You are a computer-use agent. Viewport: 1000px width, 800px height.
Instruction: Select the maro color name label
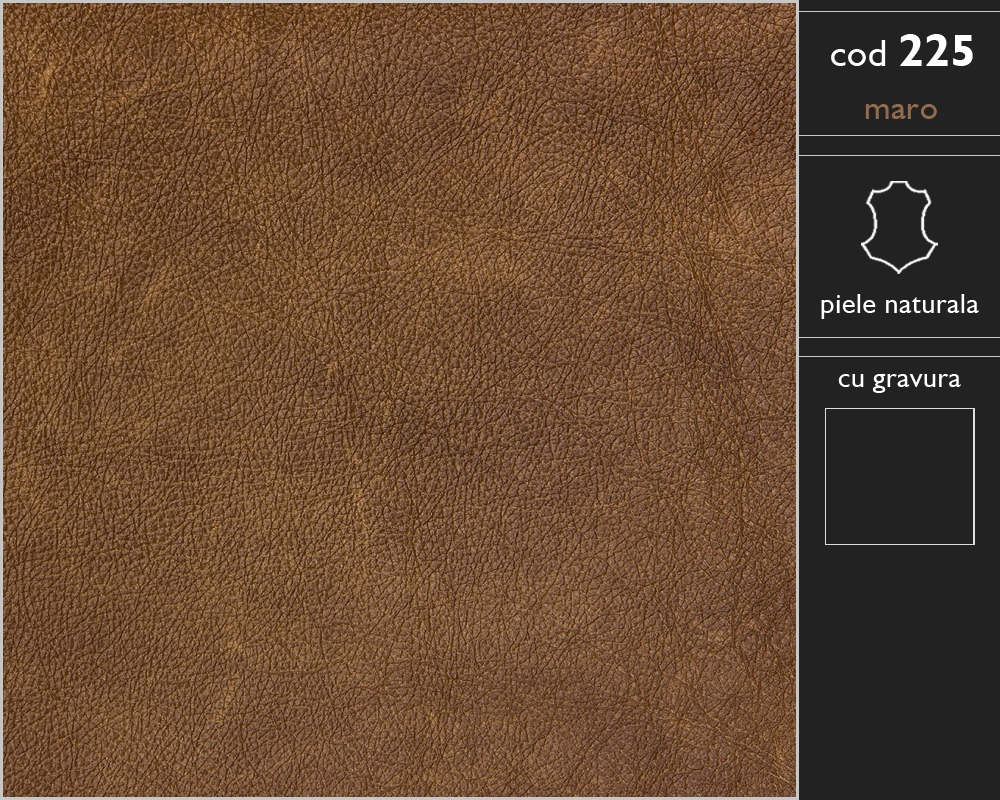[x=900, y=110]
